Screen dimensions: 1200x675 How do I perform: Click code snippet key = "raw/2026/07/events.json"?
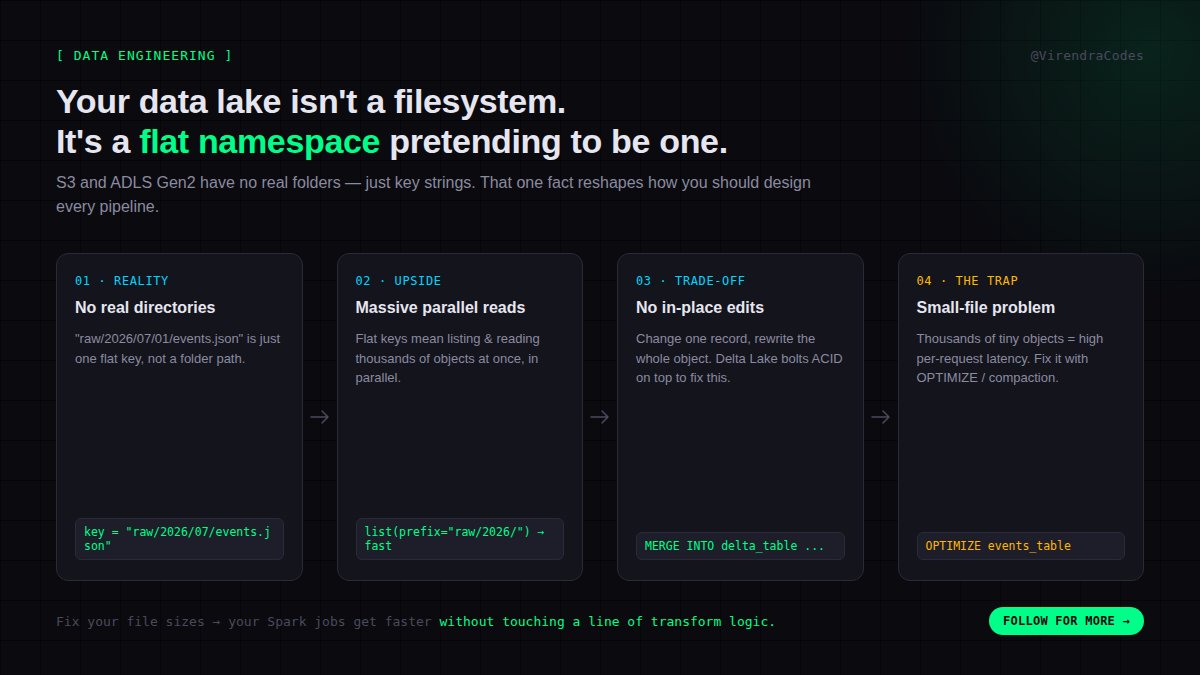coord(179,539)
